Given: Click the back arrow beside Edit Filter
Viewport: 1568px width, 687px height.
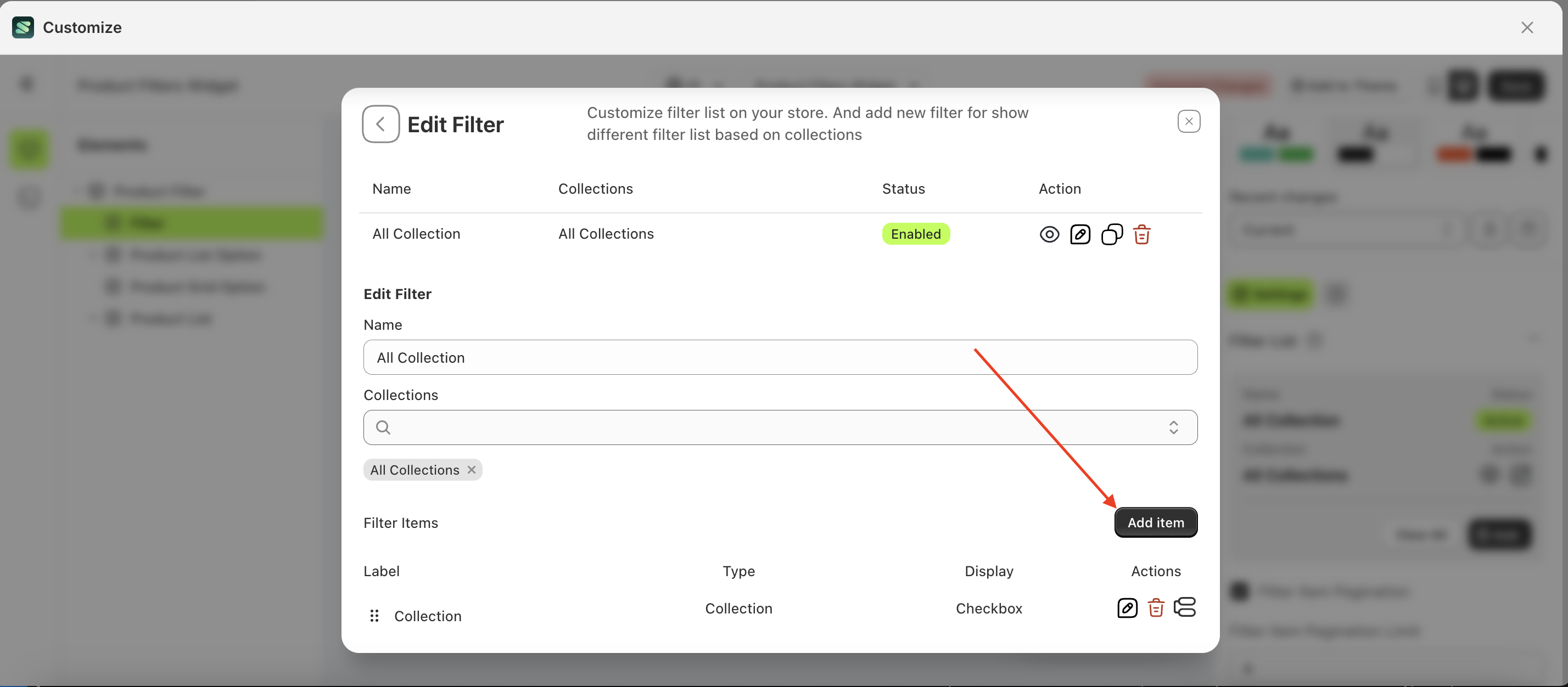Looking at the screenshot, I should (x=380, y=124).
